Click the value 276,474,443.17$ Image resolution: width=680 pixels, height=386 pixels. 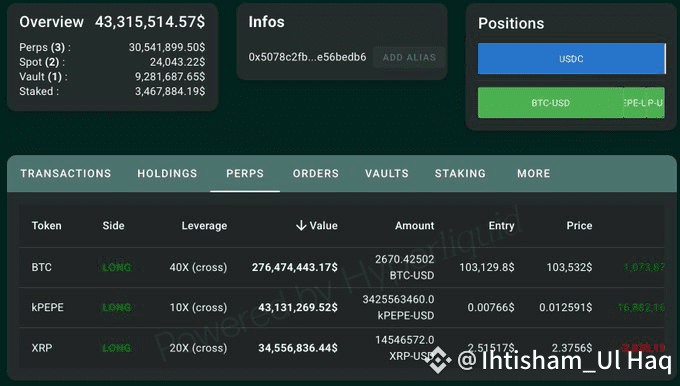[x=294, y=267]
